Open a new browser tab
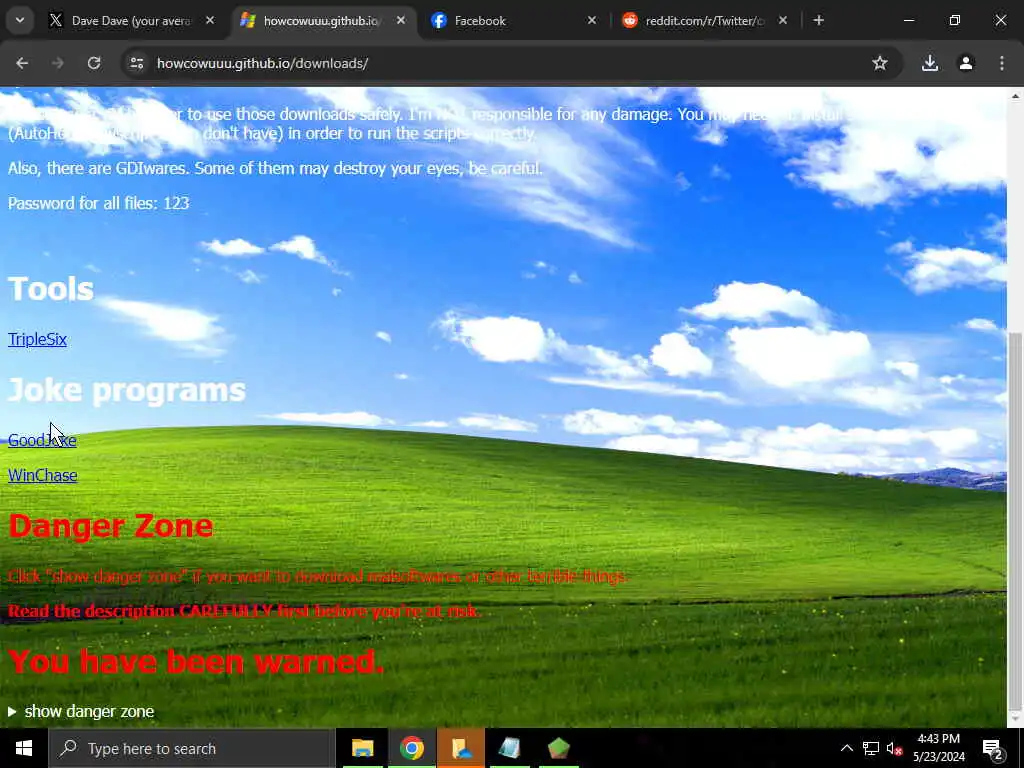 (x=818, y=20)
